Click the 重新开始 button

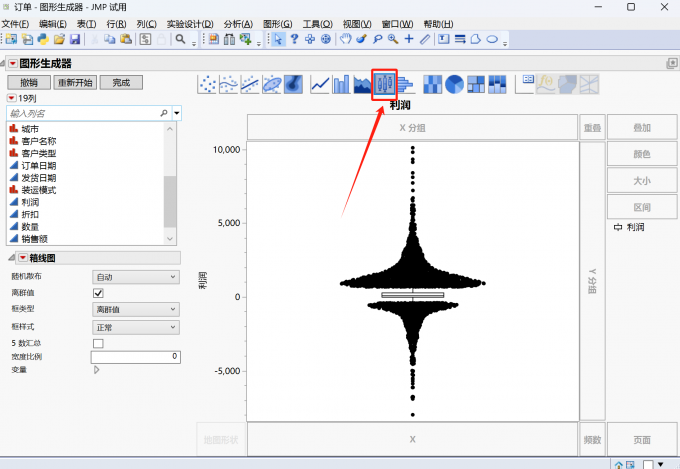point(75,82)
